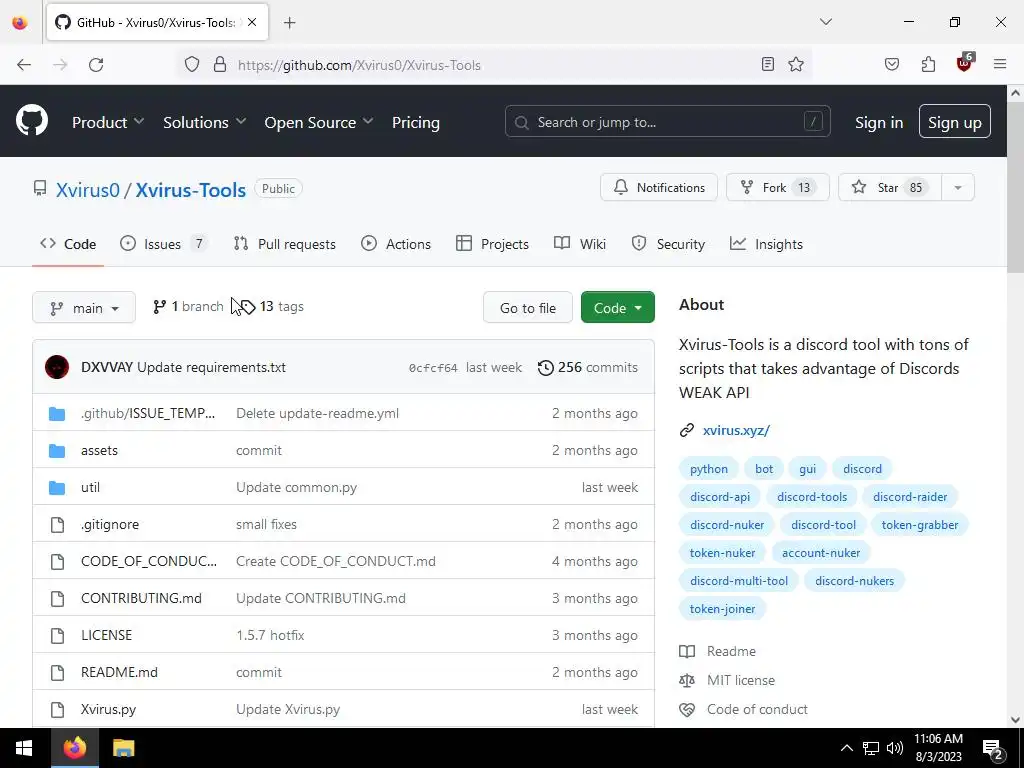
Task: Click the token-grabber topic tag
Action: pyautogui.click(x=920, y=524)
